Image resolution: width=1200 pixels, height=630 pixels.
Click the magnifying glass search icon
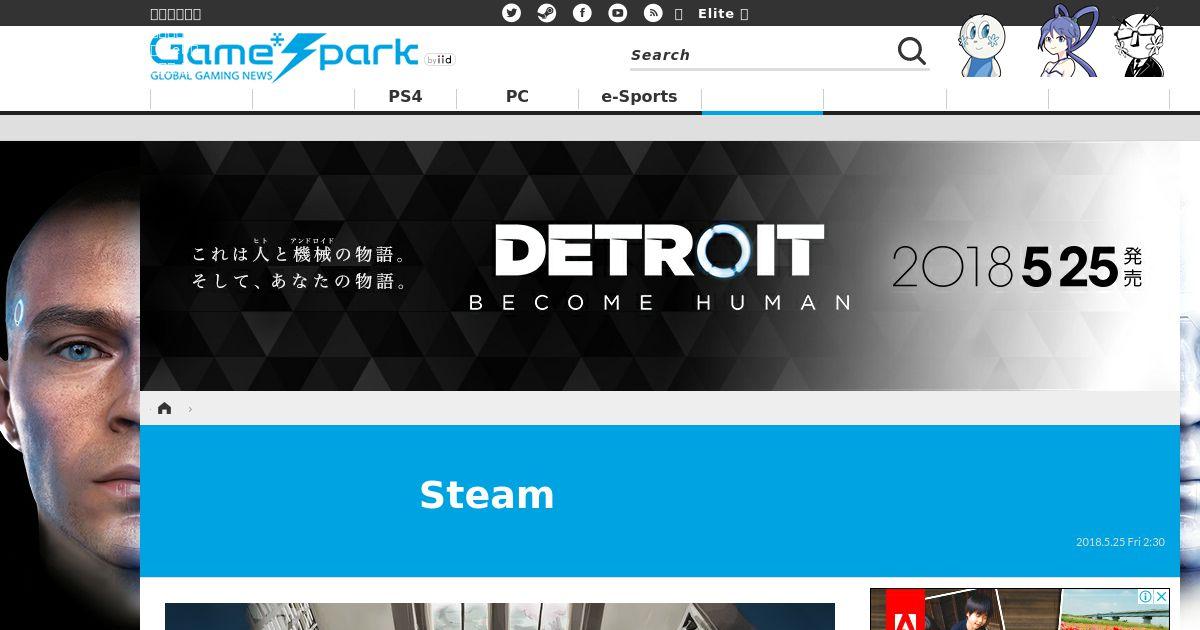(911, 51)
